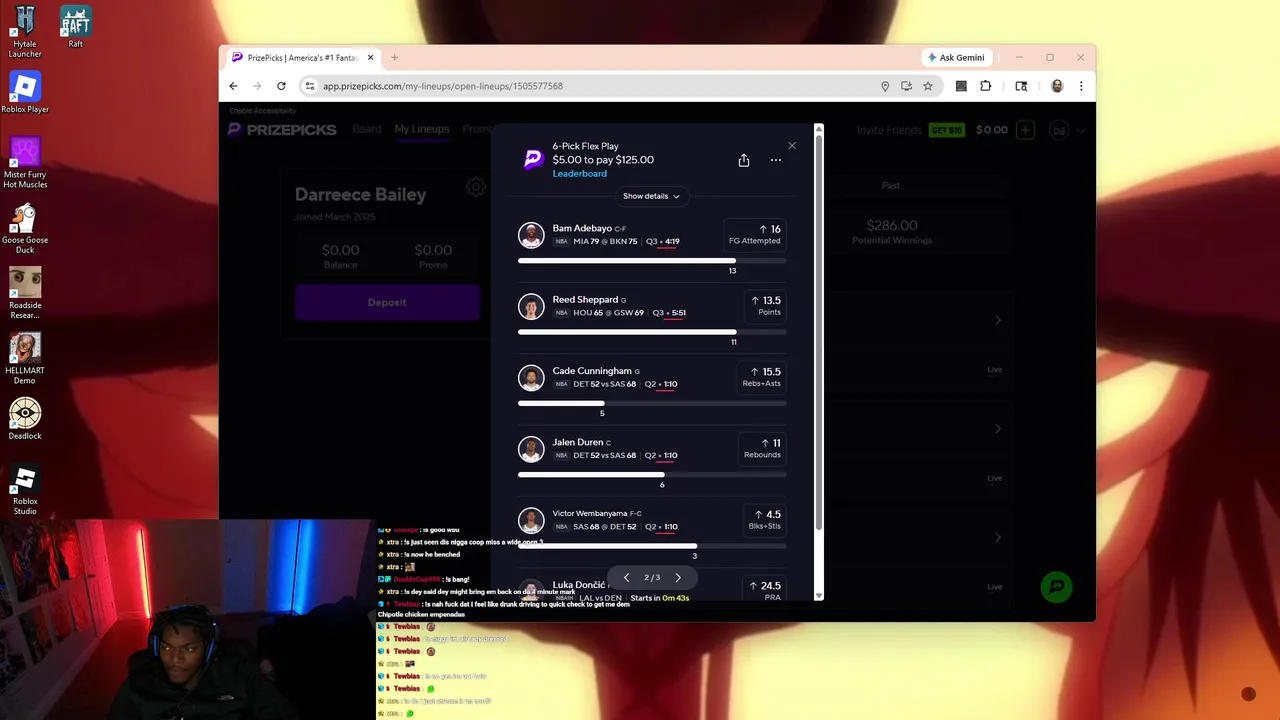Click the Ask Gemini button
The height and width of the screenshot is (720, 1280).
click(956, 58)
